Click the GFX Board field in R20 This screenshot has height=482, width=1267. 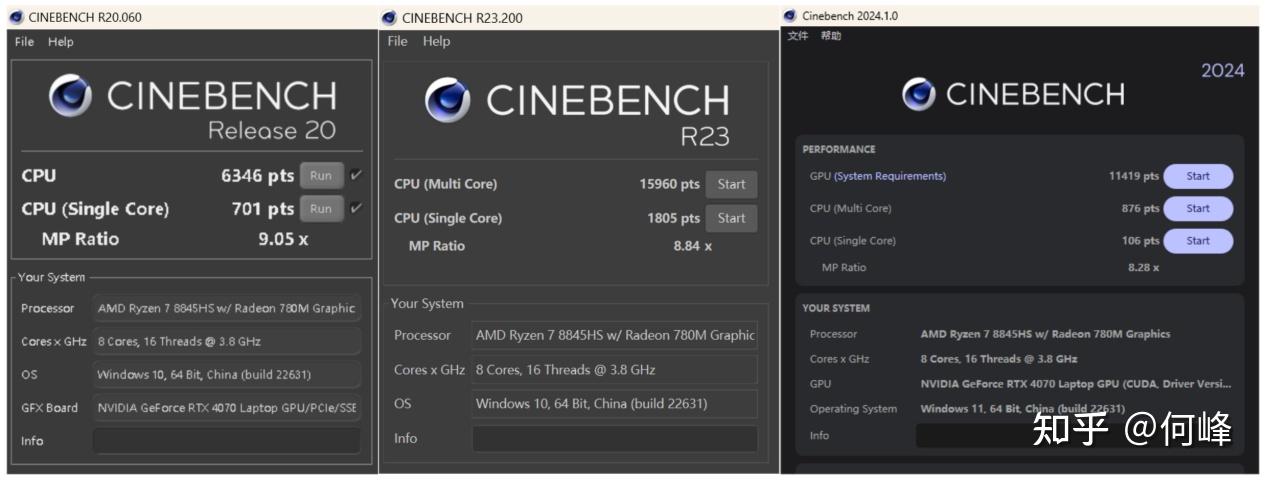pos(227,408)
